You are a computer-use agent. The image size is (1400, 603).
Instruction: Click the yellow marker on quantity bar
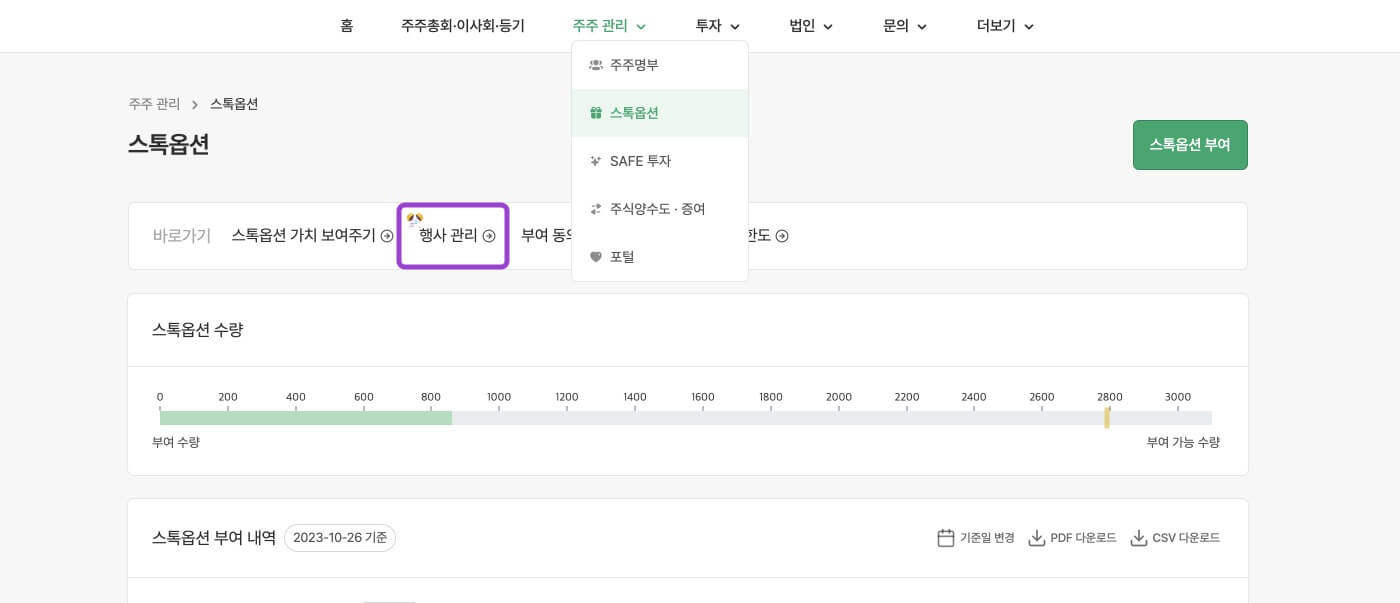point(1107,418)
